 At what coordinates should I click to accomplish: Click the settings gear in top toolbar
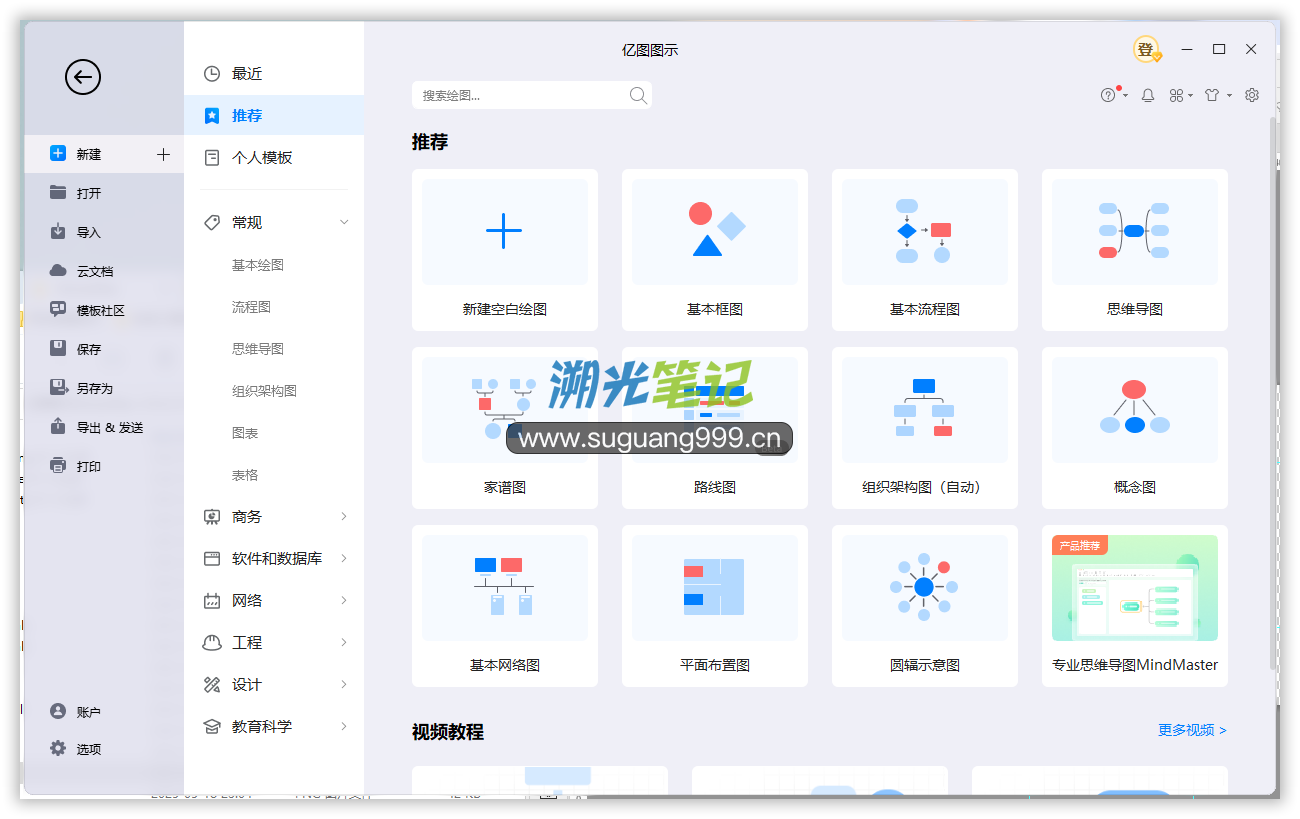1252,95
